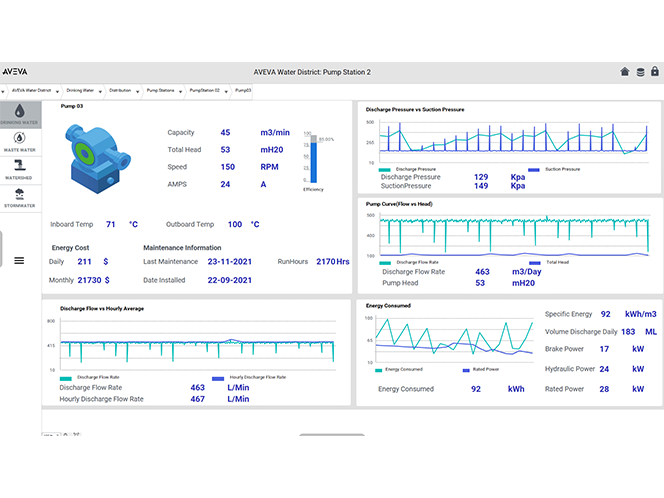Toggle the hamburger menu in sidebar
Image resolution: width=664 pixels, height=498 pixels.
18,260
